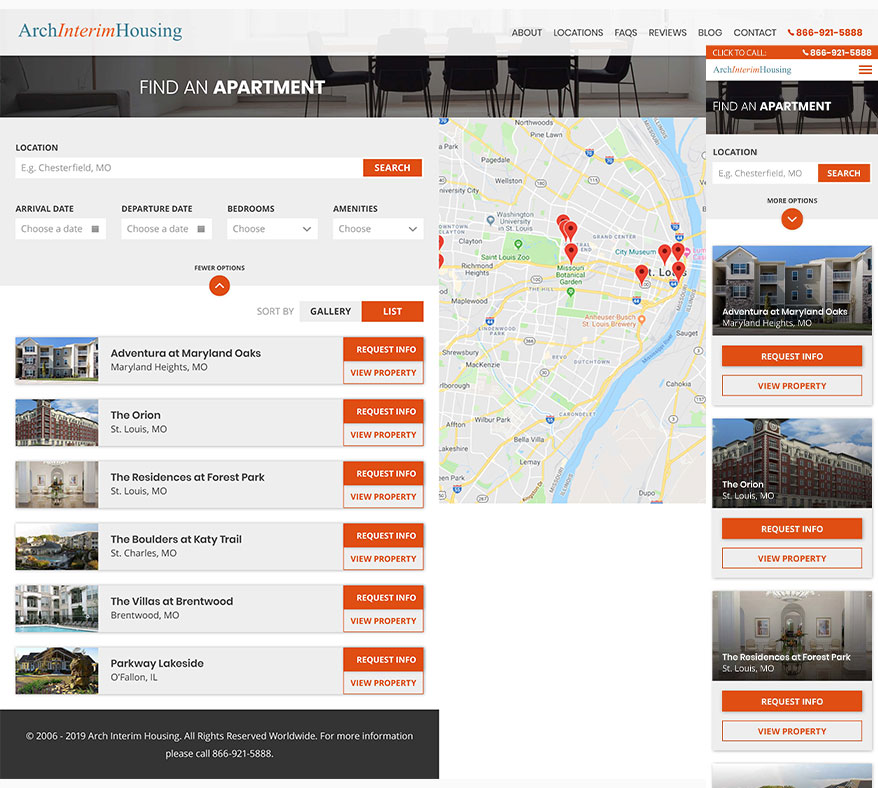878x788 pixels.
Task: Click Search button beside the location field
Action: point(393,167)
